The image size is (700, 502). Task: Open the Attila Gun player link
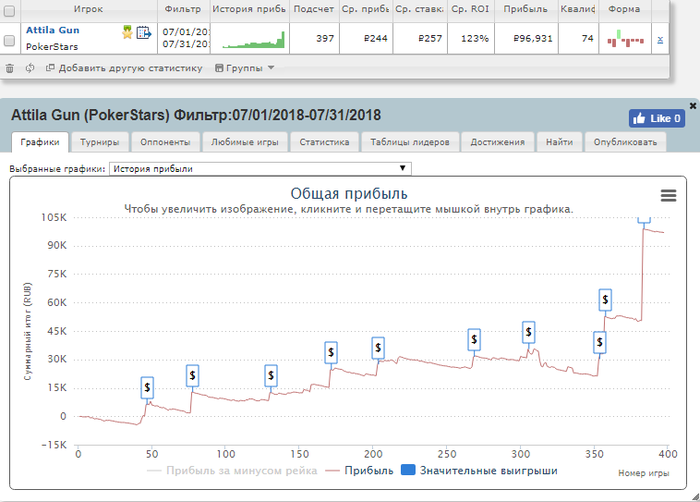(x=53, y=30)
